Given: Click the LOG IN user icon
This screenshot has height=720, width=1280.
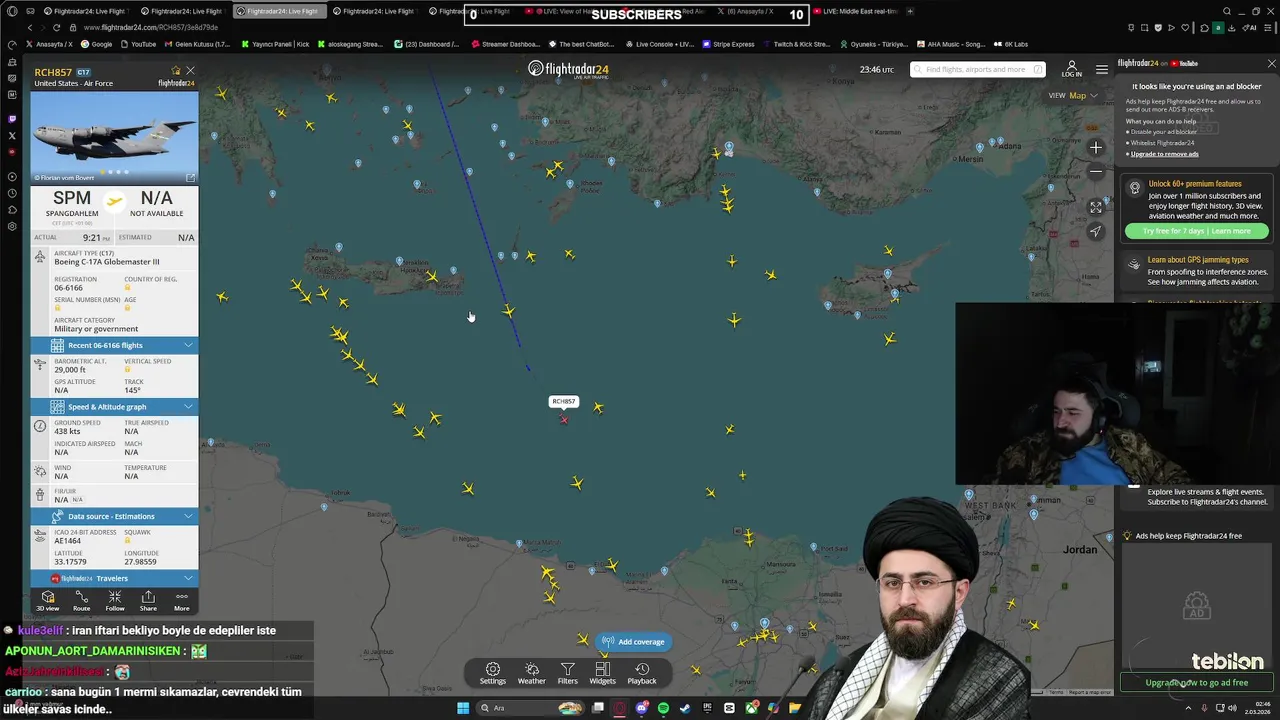Looking at the screenshot, I should (x=1071, y=68).
